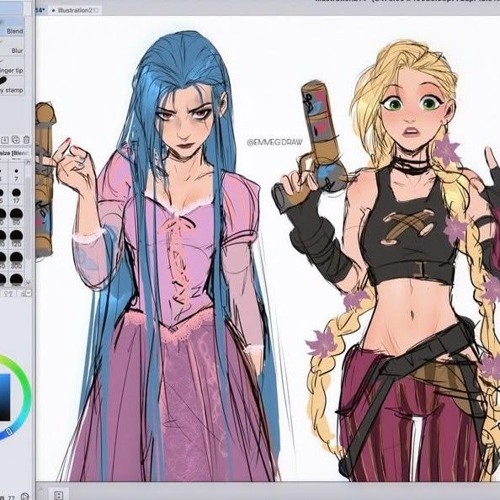Click the duplicate sub tool icon
The image size is (500, 500).
click(16, 140)
